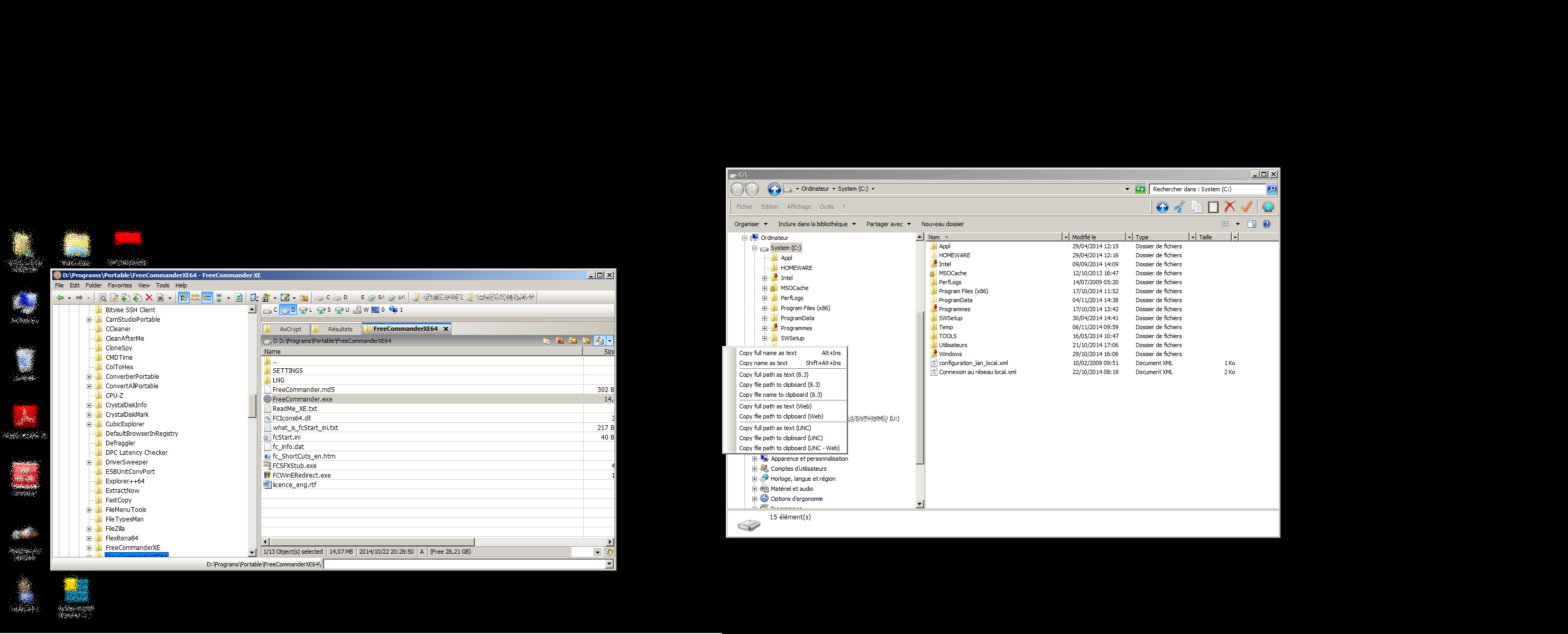
Task: Click the red X Delete icon in FreeCommander
Action: coord(149,297)
